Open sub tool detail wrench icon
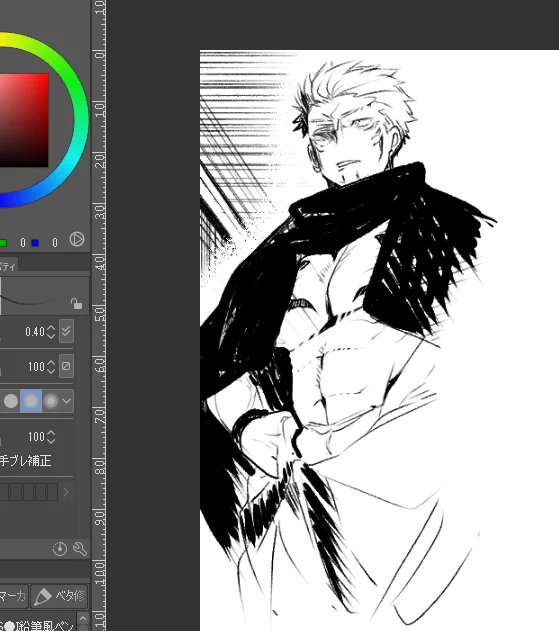 [x=80, y=549]
